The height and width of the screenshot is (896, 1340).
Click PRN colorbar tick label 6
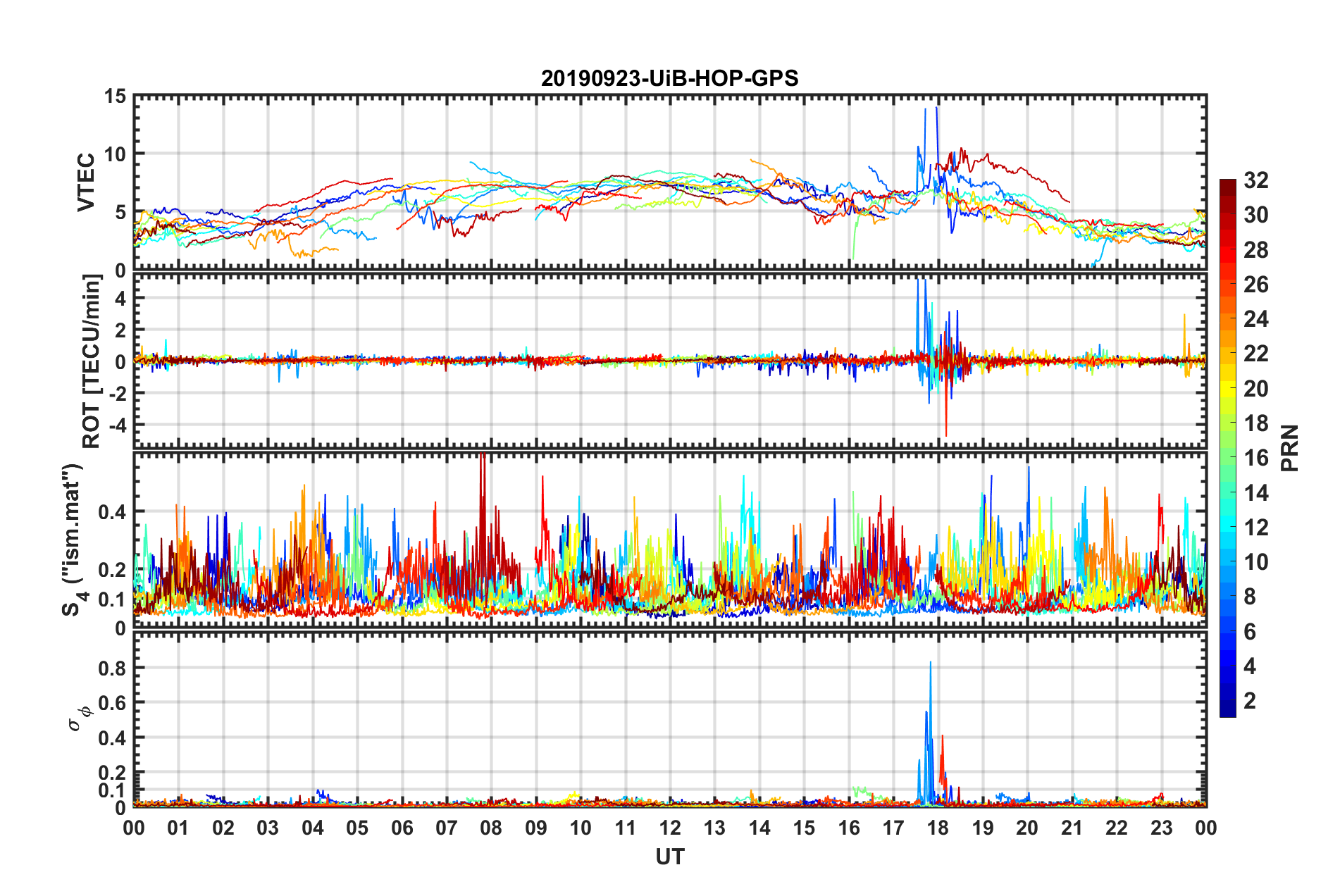click(1250, 632)
